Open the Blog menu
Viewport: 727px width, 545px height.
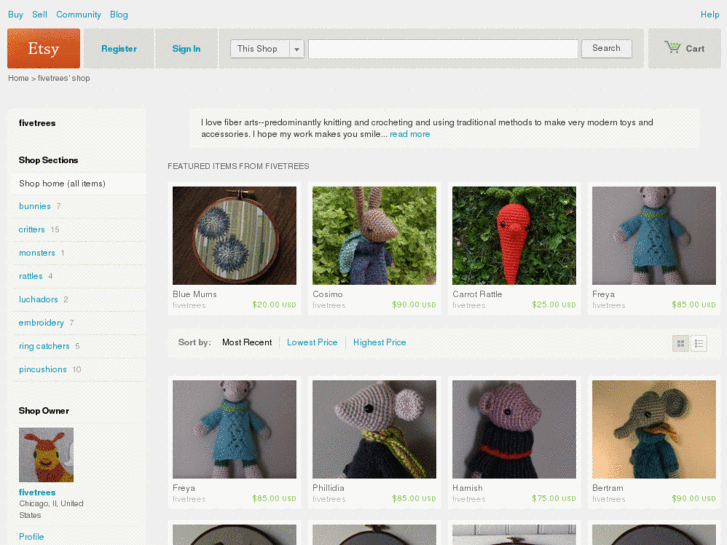(x=119, y=14)
